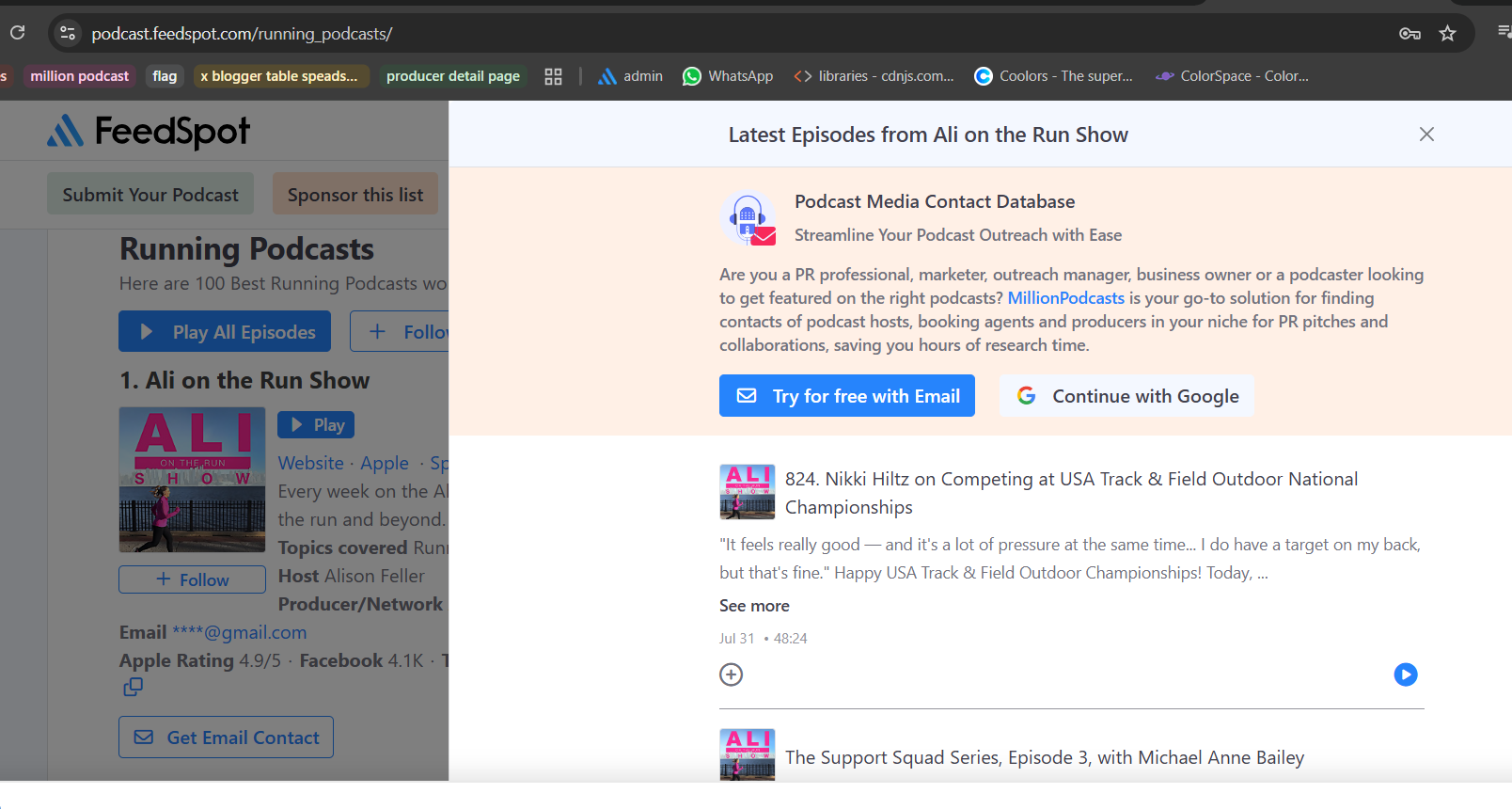Click the podcast.feedspot.com address bar URL
Viewport: 1512px width, 809px height.
(x=242, y=34)
